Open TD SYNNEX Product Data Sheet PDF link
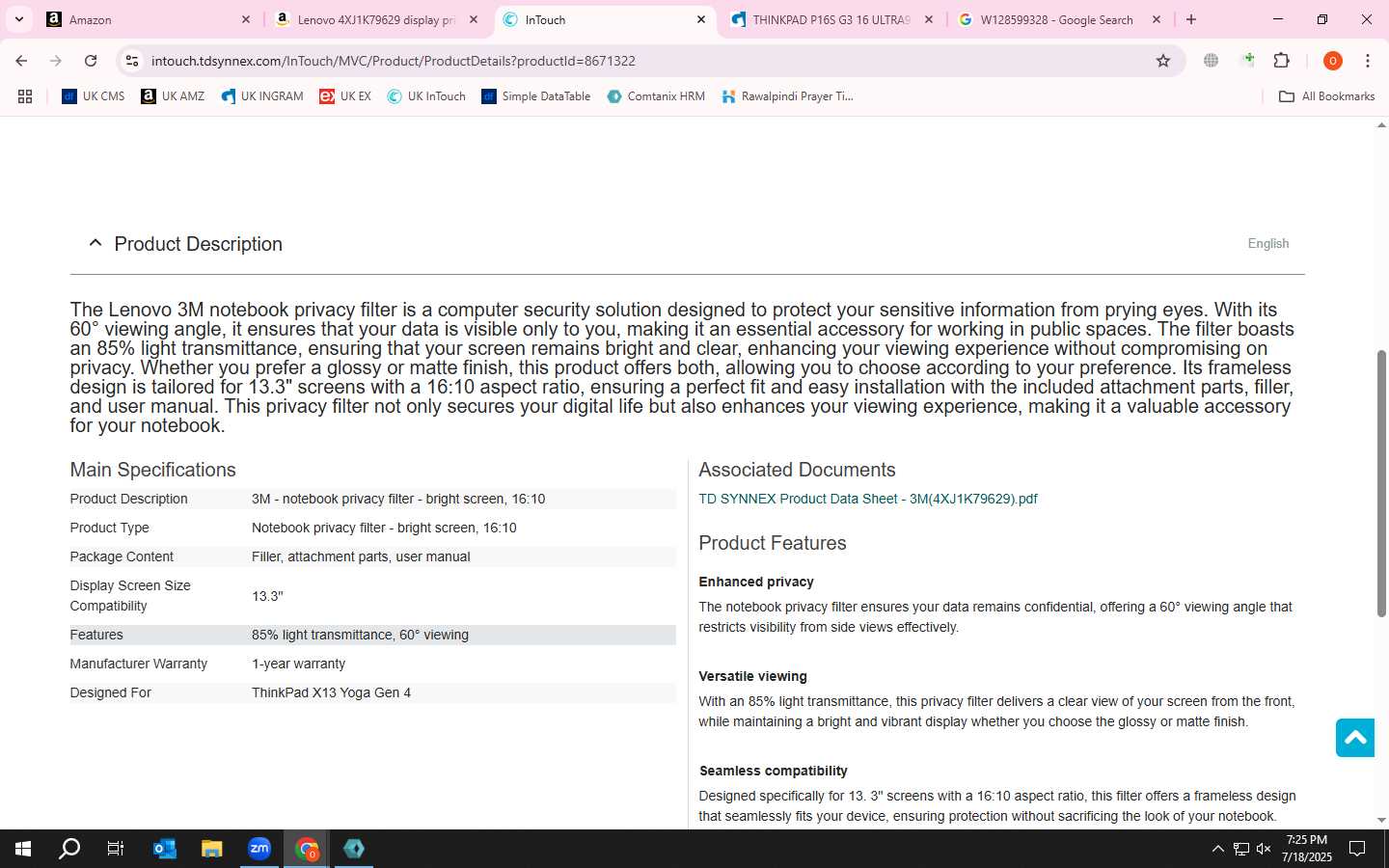Screen dimensions: 1389x868 point(867,499)
